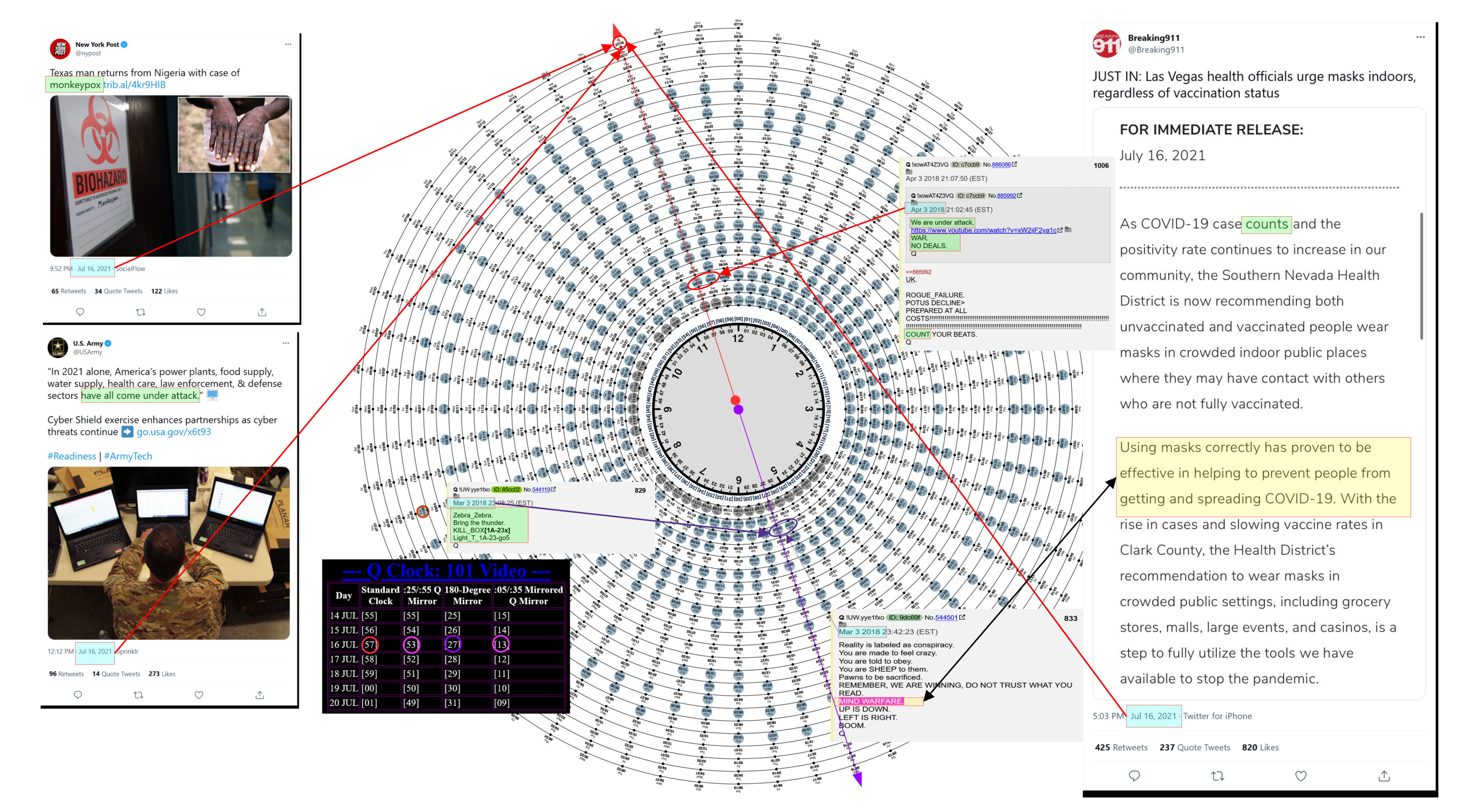
Task: Open the New York Post profile avatar
Action: [x=60, y=49]
